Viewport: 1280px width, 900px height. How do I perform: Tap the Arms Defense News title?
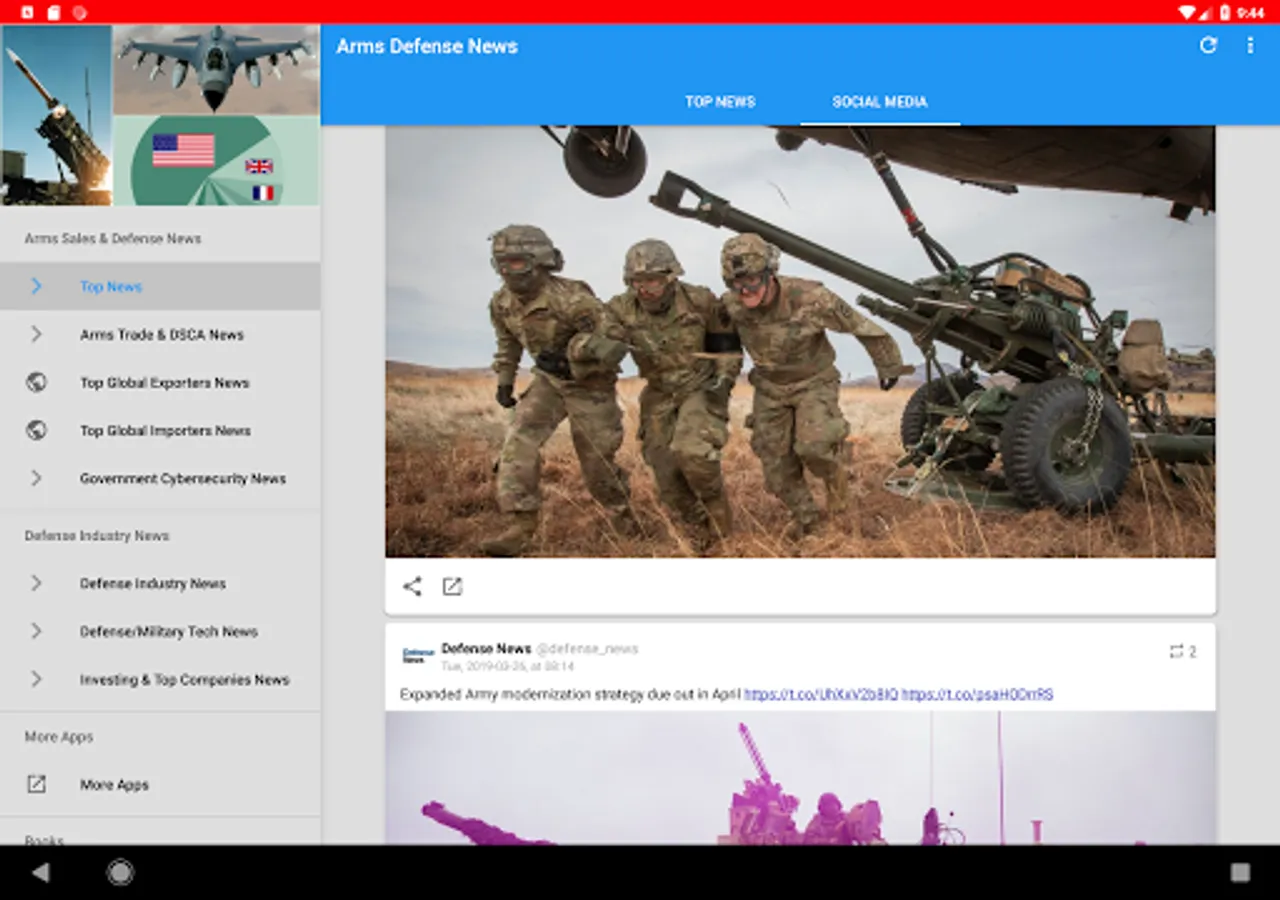[x=427, y=46]
